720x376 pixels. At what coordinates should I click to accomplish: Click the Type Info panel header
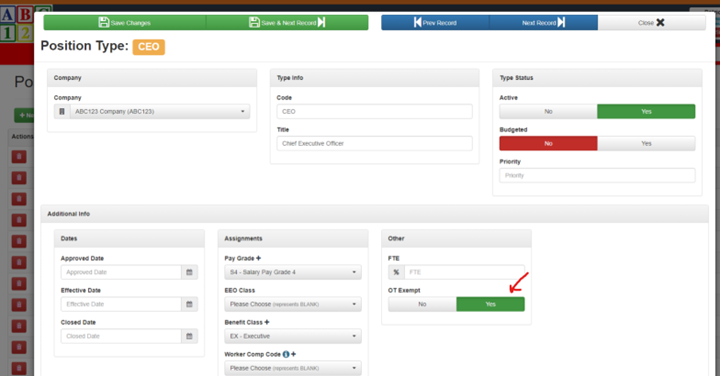click(x=374, y=78)
